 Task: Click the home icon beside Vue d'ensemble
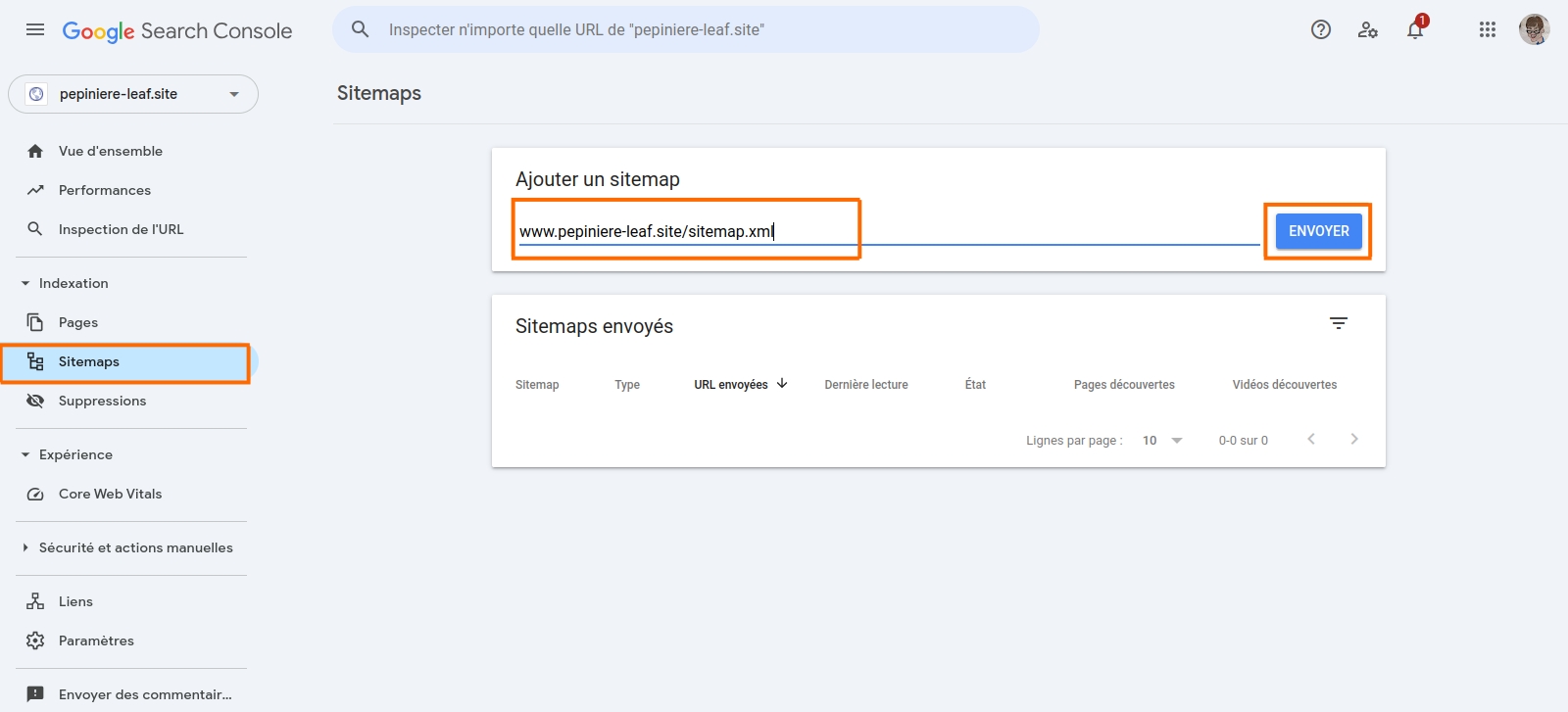click(35, 151)
